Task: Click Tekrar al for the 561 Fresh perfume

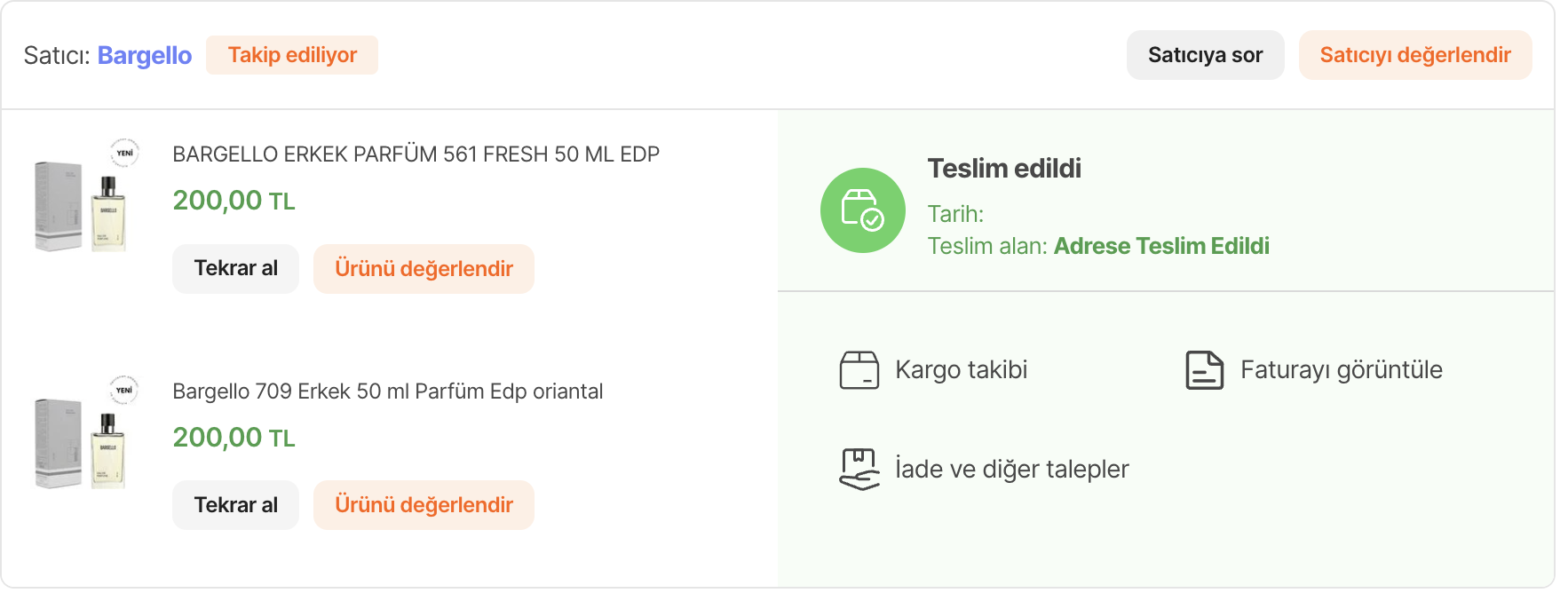Action: click(235, 268)
